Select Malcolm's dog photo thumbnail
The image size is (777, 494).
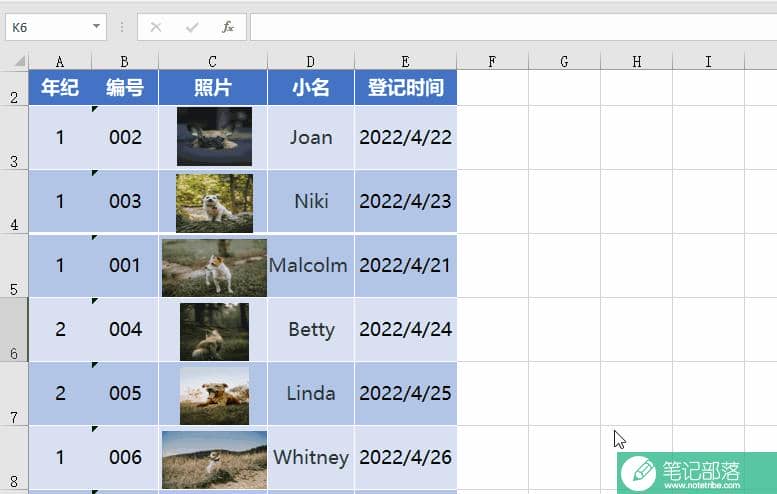click(x=214, y=268)
